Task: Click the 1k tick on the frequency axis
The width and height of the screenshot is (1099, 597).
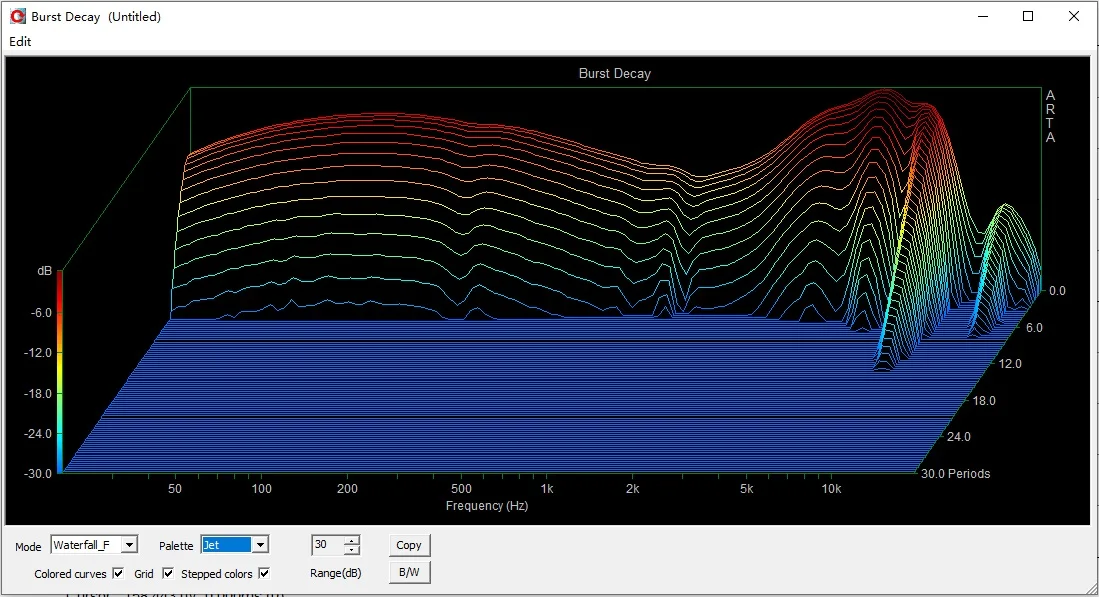Action: tap(546, 489)
